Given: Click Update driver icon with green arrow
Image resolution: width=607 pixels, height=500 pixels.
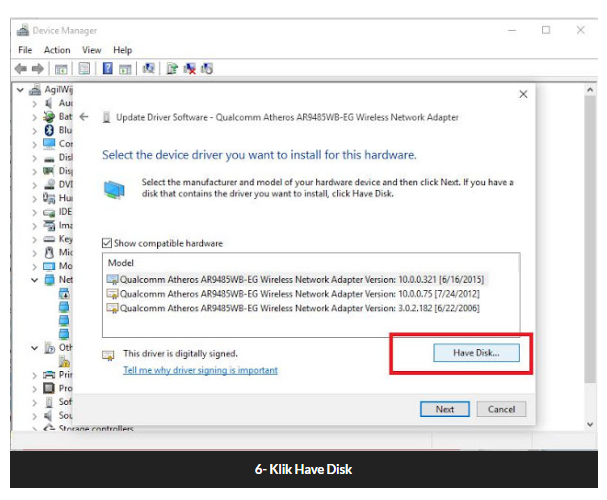Looking at the screenshot, I should (x=172, y=68).
